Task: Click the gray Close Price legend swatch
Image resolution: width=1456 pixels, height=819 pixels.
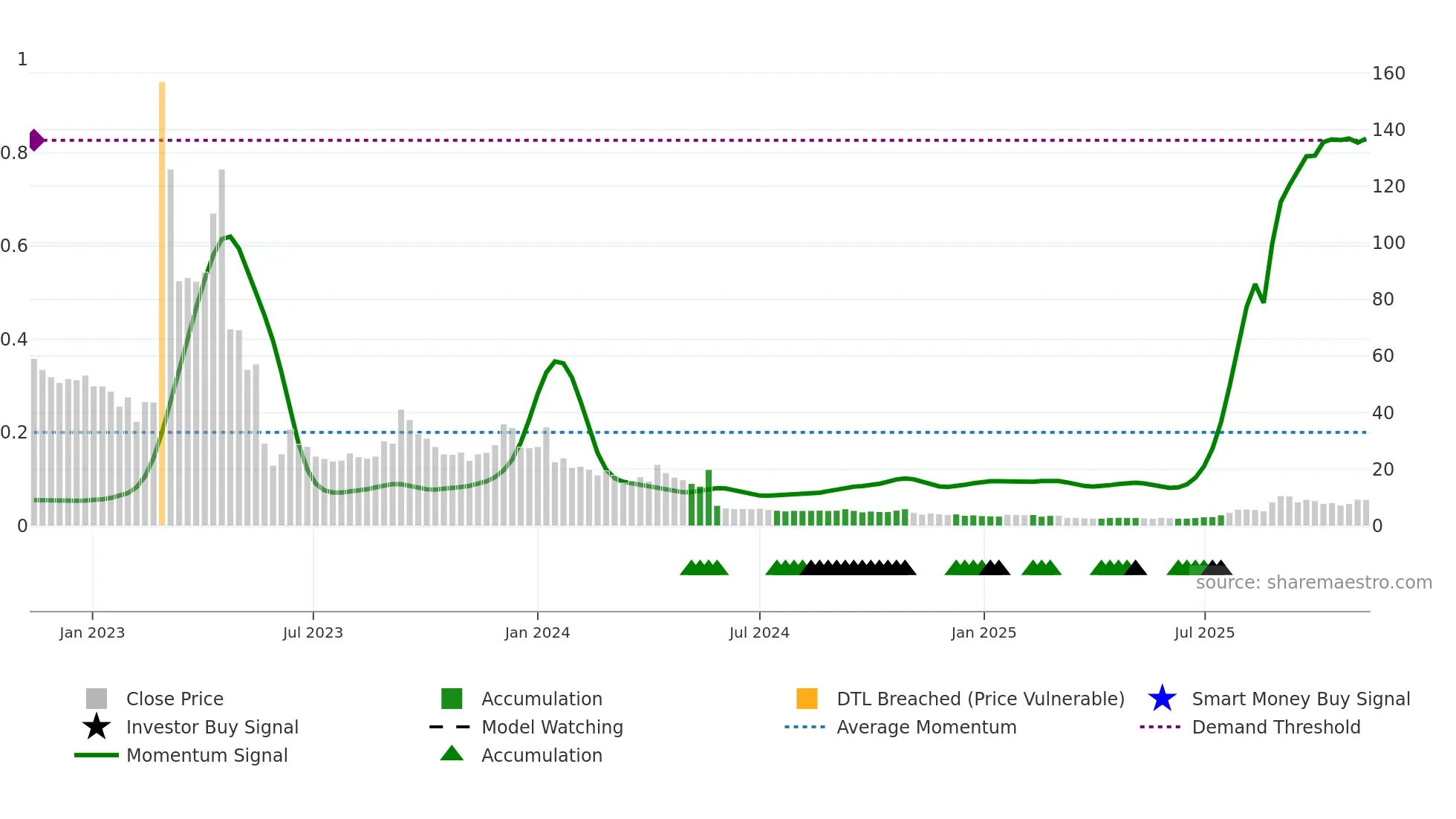Action: (x=97, y=699)
